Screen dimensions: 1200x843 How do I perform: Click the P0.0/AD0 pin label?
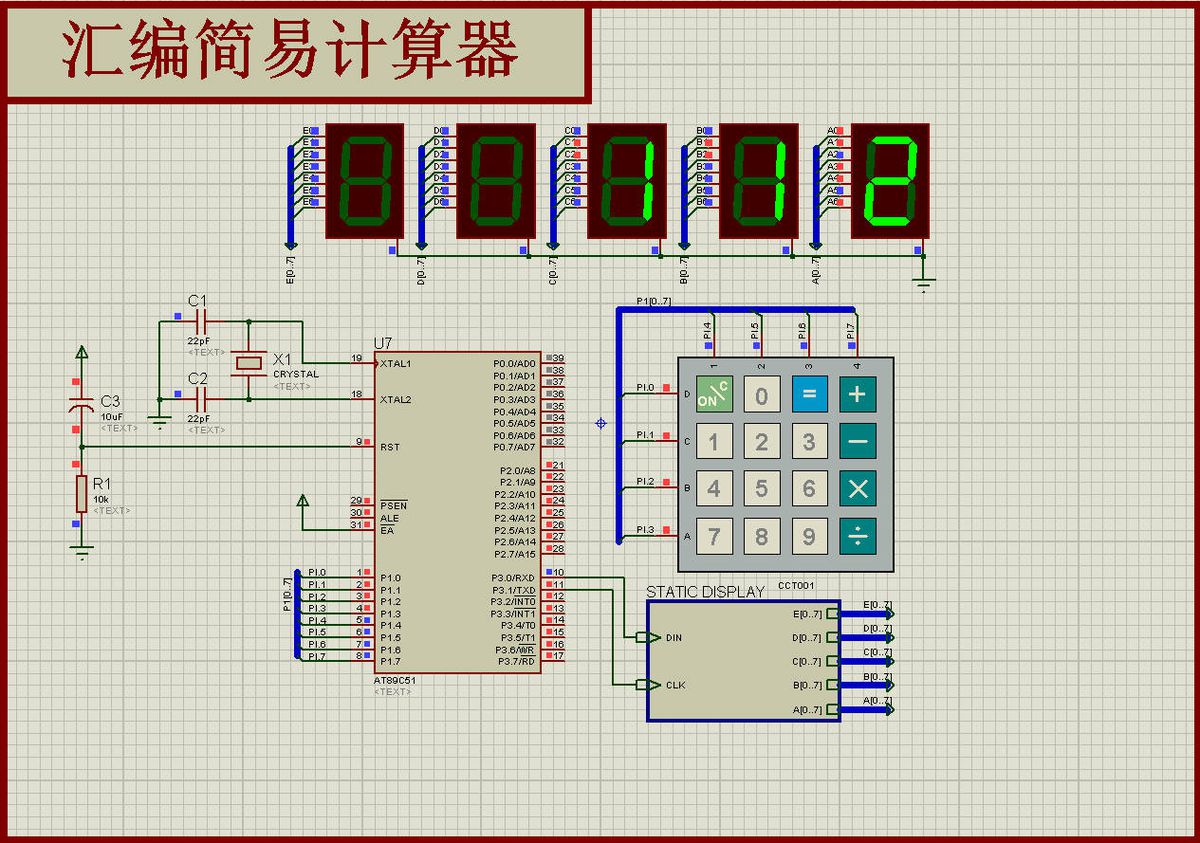click(515, 363)
